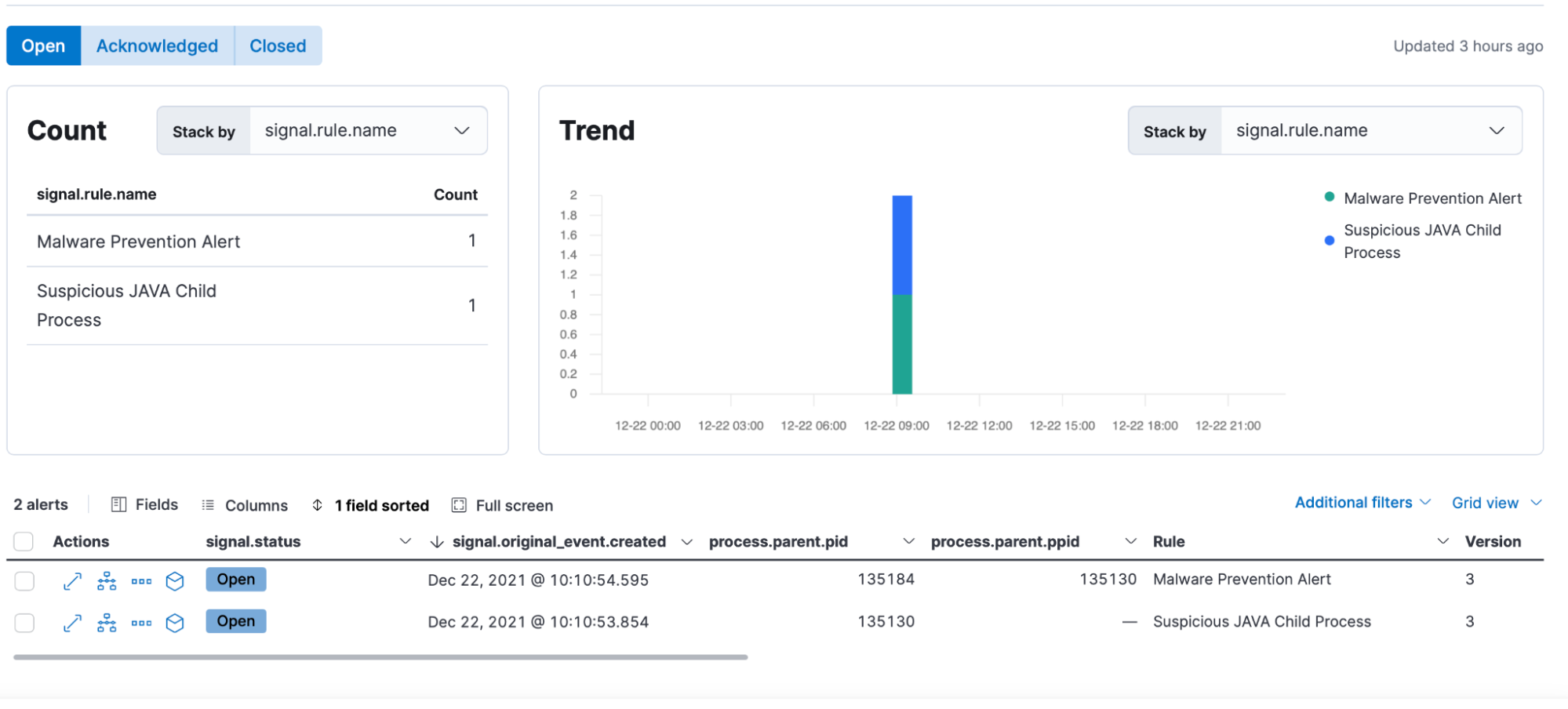Viewport: 1568px width, 709px height.
Task: Click parent pid value 135184
Action: click(x=886, y=580)
